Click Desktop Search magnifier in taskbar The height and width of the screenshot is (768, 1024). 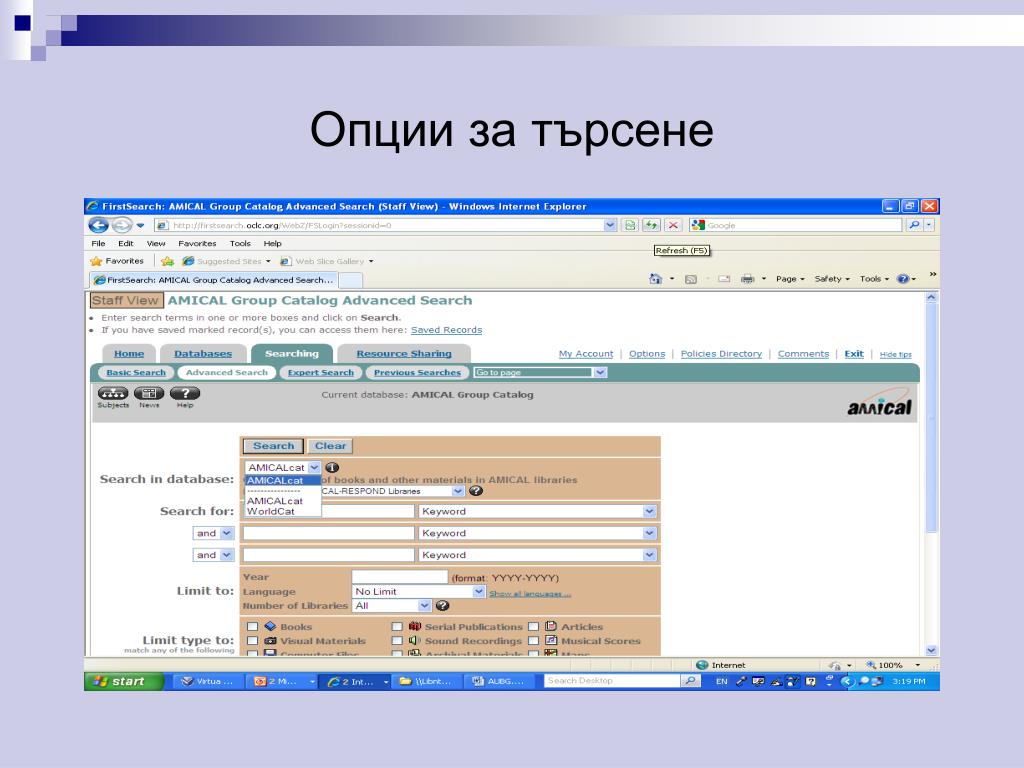pos(690,681)
